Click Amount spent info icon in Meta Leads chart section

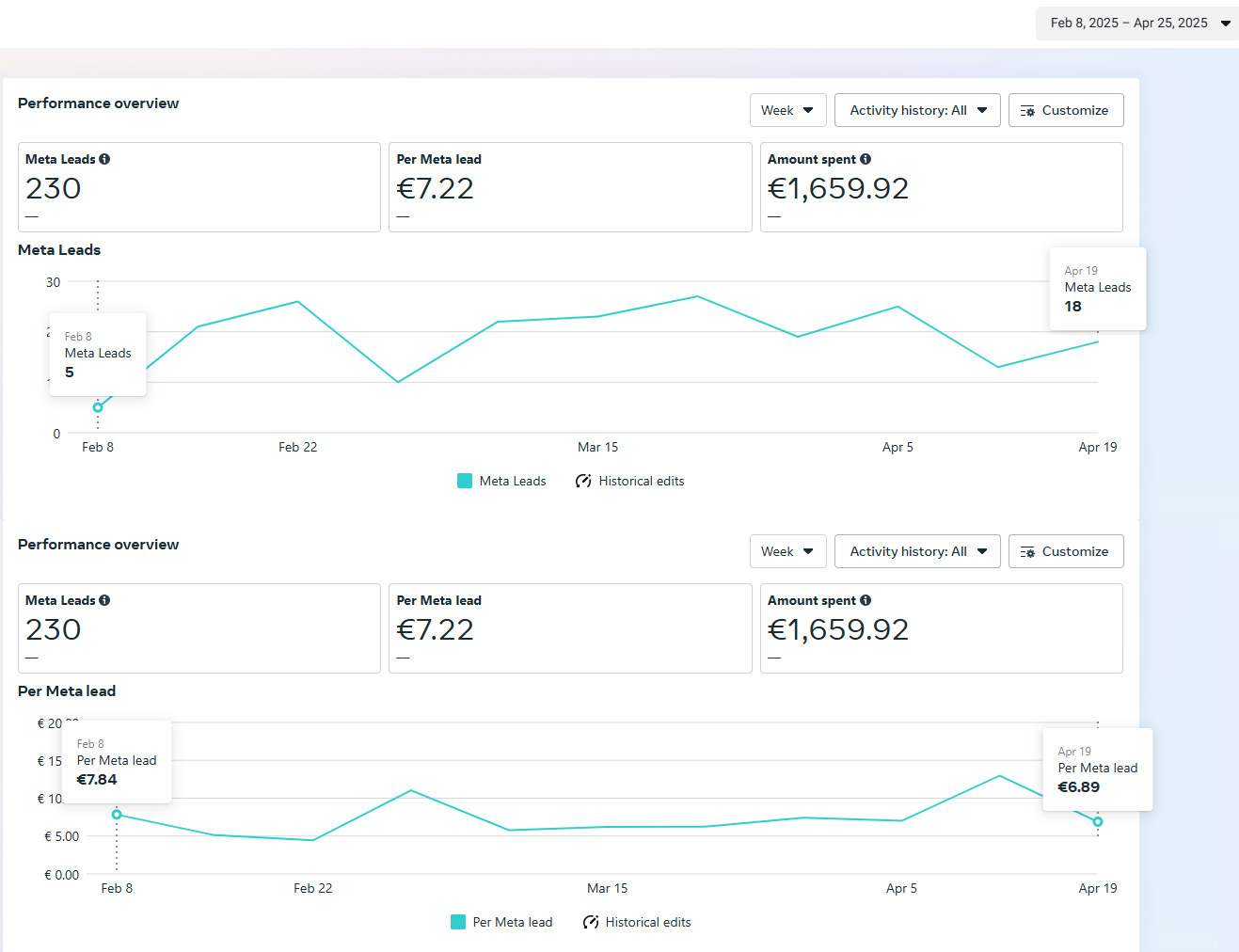click(866, 159)
